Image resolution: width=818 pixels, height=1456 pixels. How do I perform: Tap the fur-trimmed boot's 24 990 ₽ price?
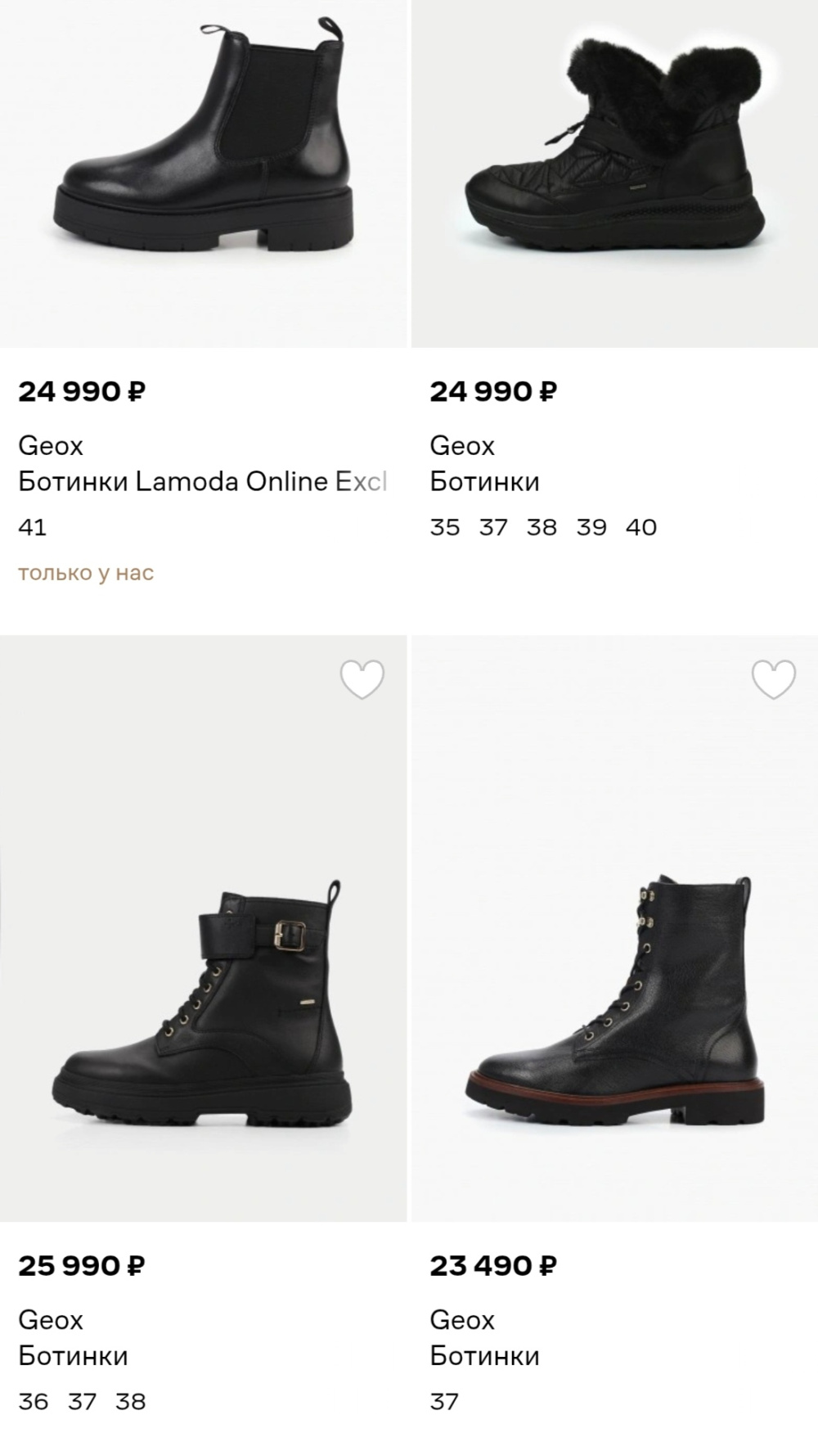click(493, 392)
